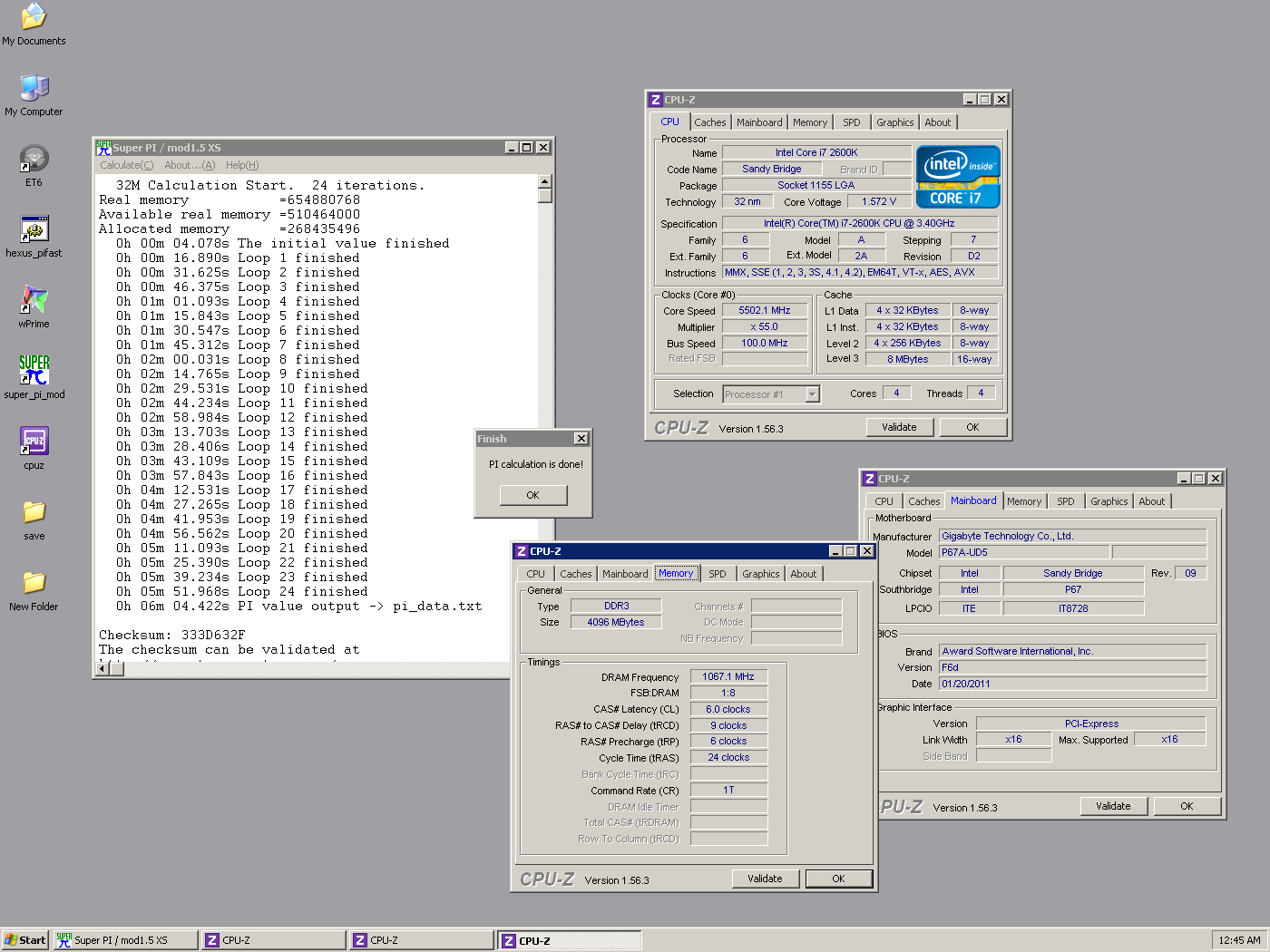Switch to Memory tab in CPU window
Screen dimensions: 1270x952
810,122
